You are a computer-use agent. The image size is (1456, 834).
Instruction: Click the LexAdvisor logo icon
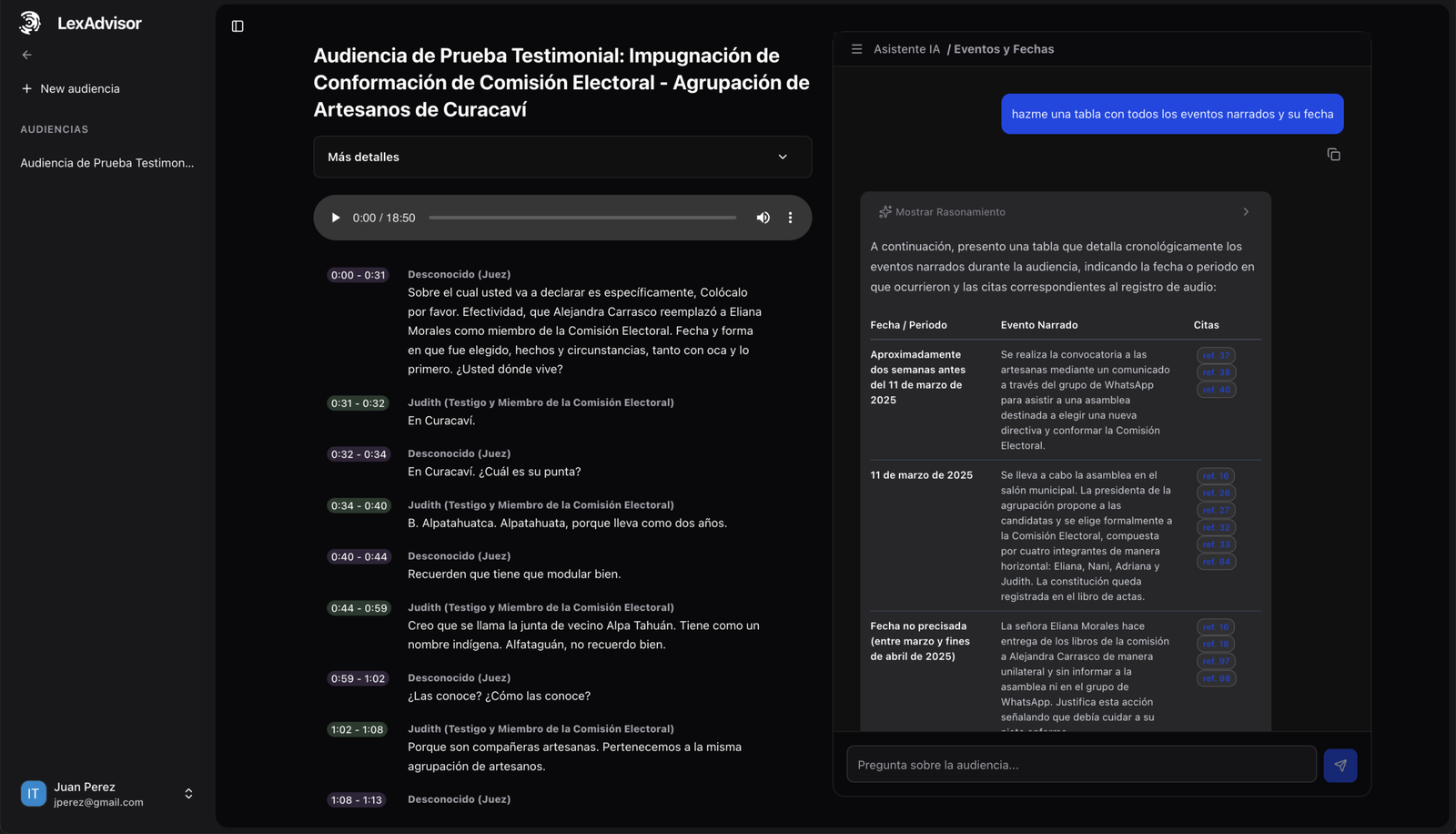pos(30,23)
